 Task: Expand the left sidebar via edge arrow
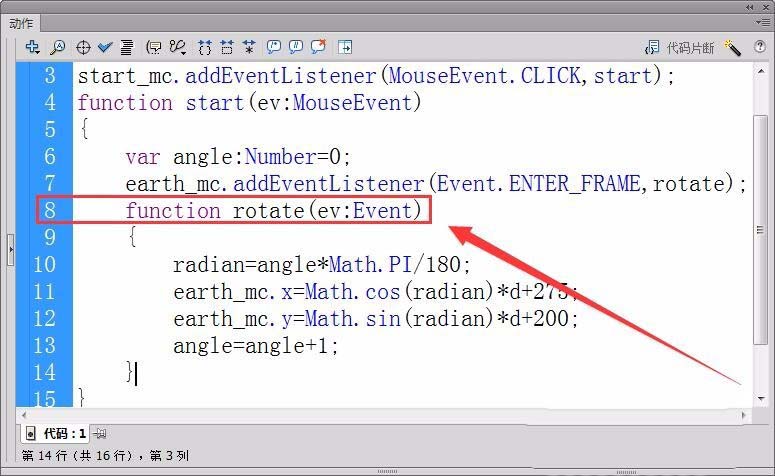click(x=11, y=250)
